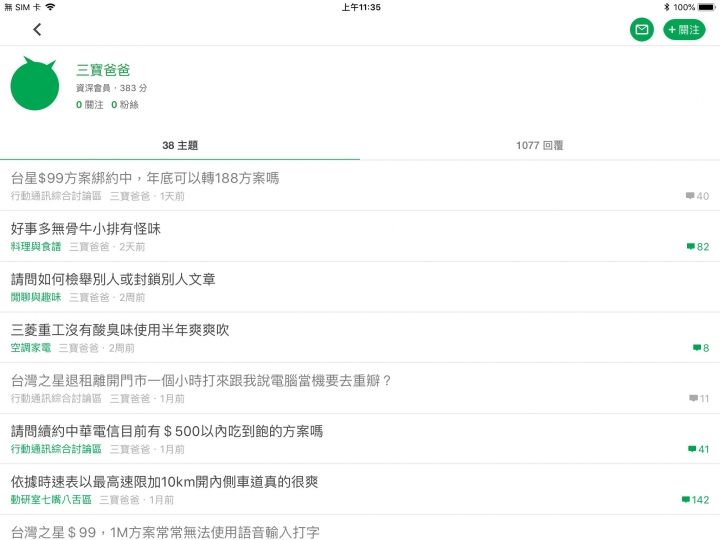The height and width of the screenshot is (540, 720).
Task: Open post 請問續約中華電信目前有$500以內
Action: [360, 439]
